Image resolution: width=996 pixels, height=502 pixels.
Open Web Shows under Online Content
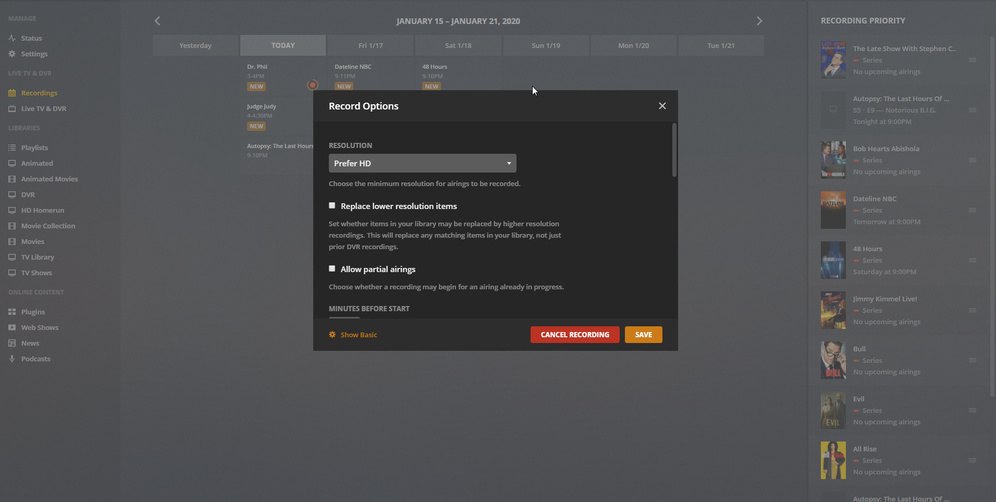click(x=33, y=328)
